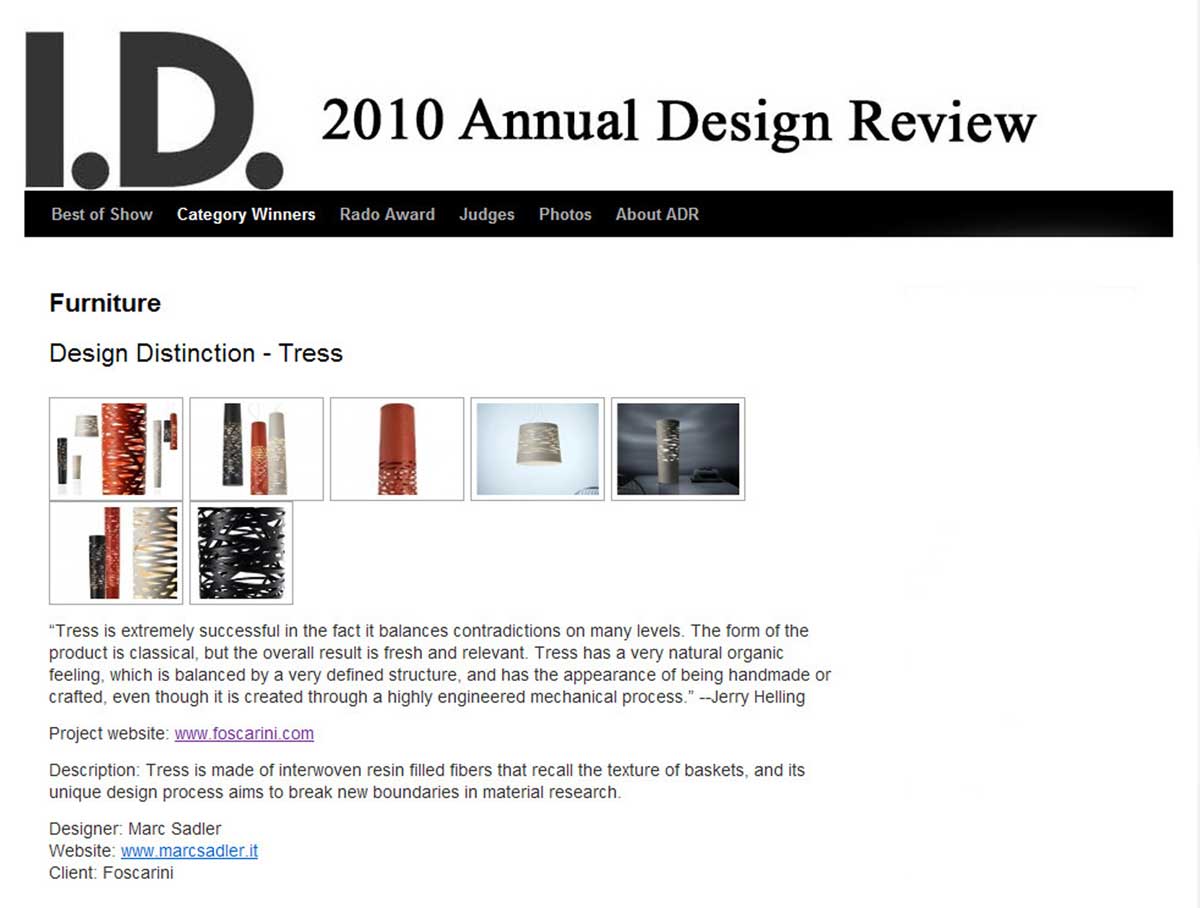Open thumbnail of black, red, white floor lamps
Image resolution: width=1200 pixels, height=908 pixels.
[x=116, y=553]
